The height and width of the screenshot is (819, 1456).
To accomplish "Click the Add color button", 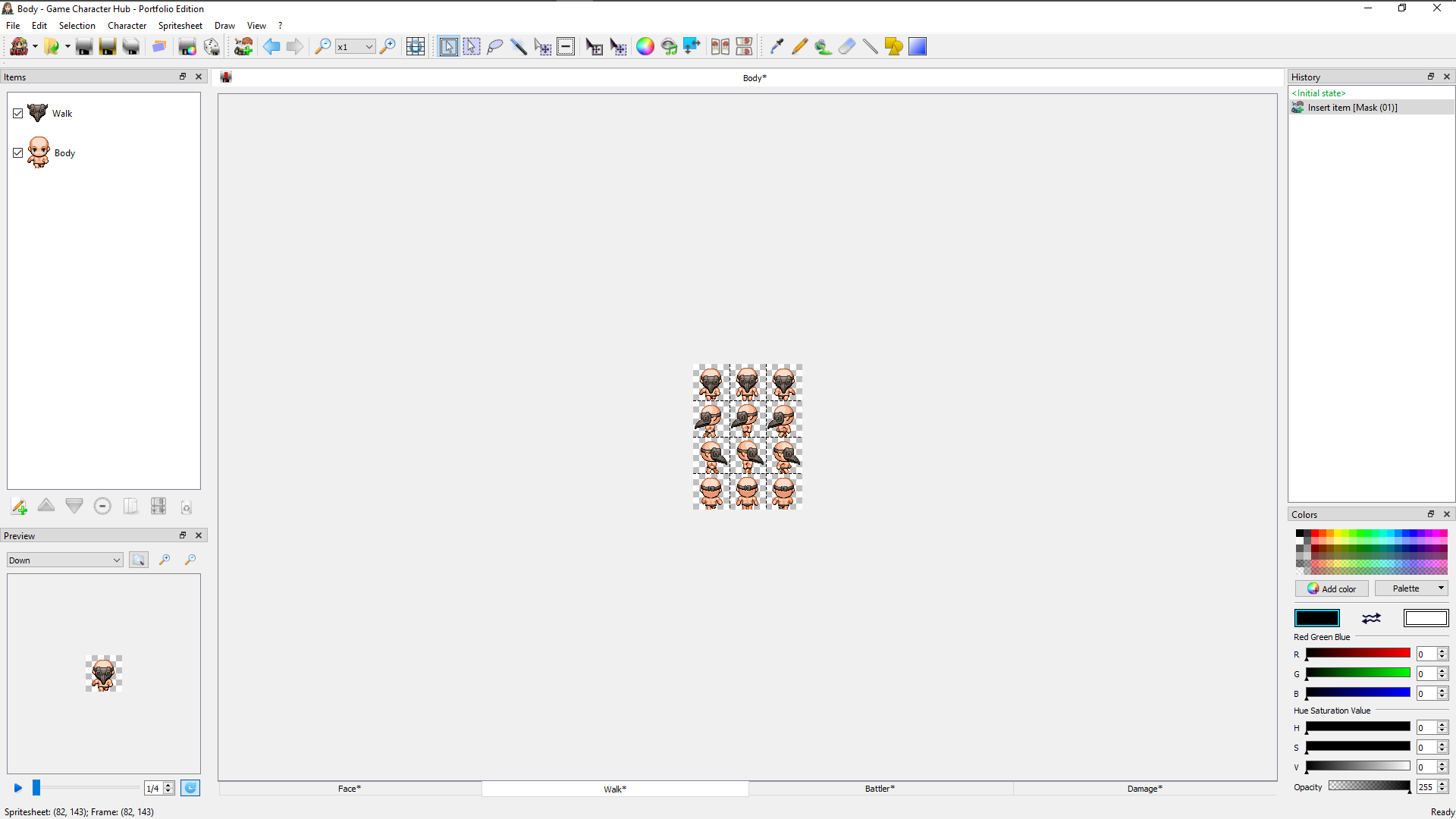I will point(1332,588).
